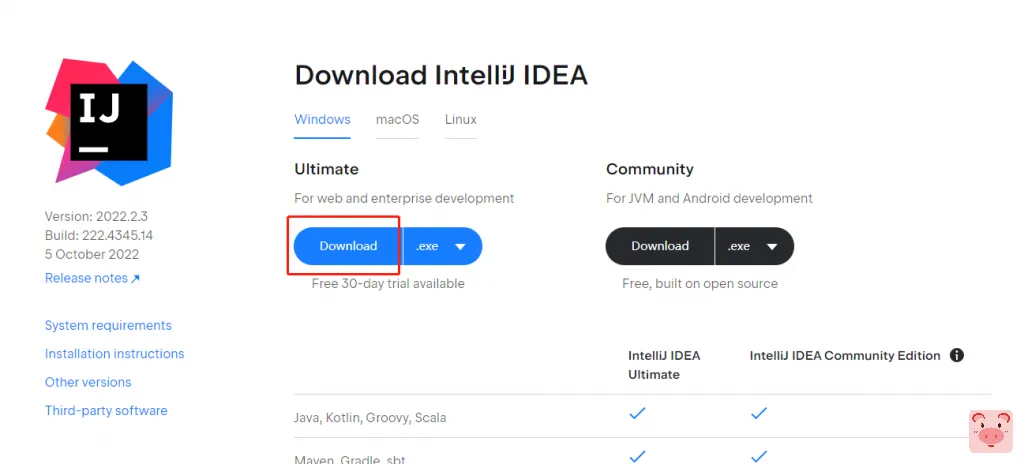Click Community checkmark for Maven, Gradle row

click(759, 456)
